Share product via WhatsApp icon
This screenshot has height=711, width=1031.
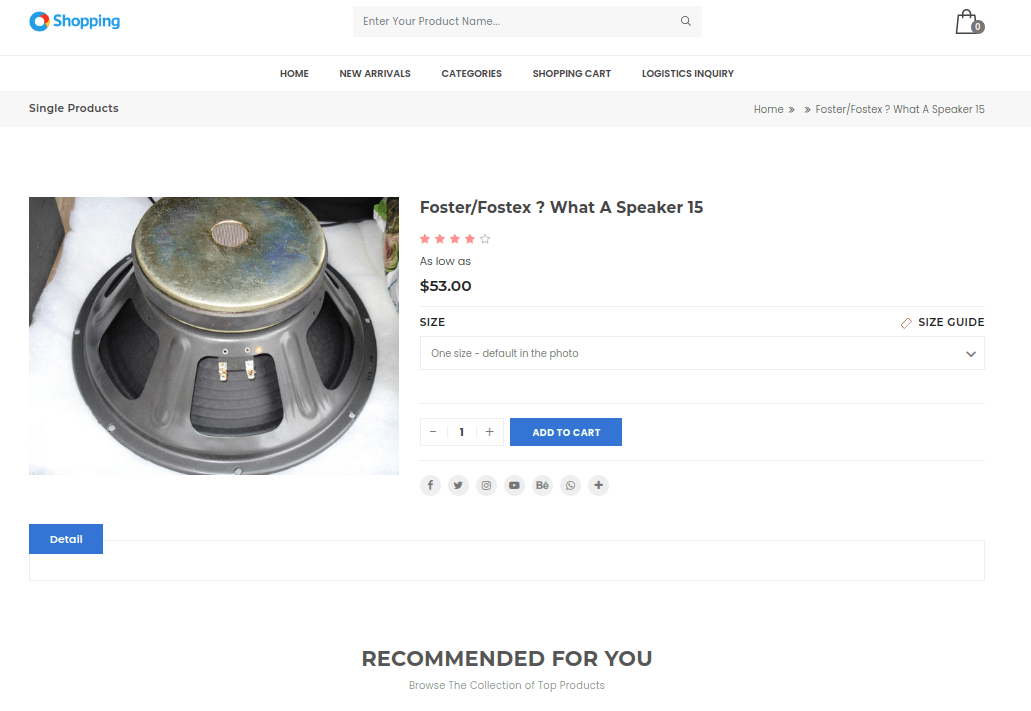click(570, 485)
